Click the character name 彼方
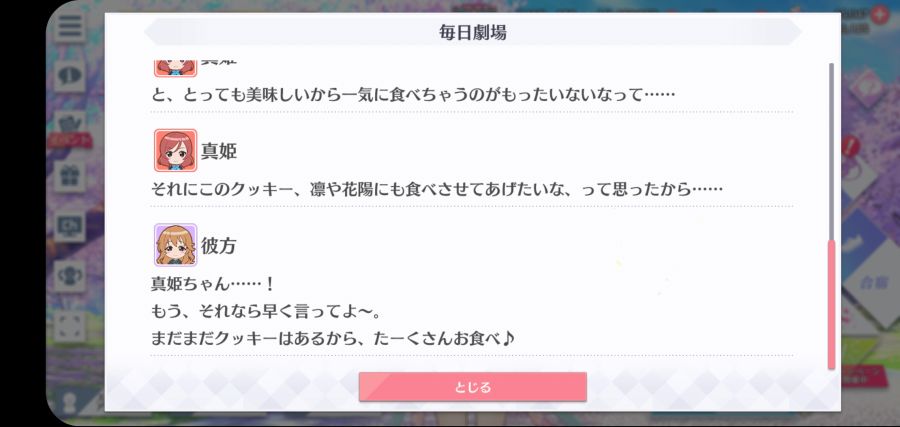 click(219, 246)
